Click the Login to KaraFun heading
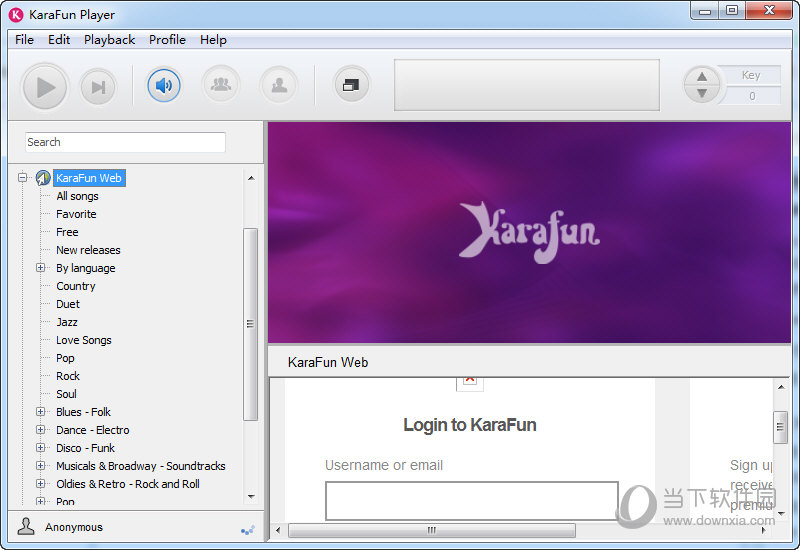The image size is (800, 550). click(469, 424)
